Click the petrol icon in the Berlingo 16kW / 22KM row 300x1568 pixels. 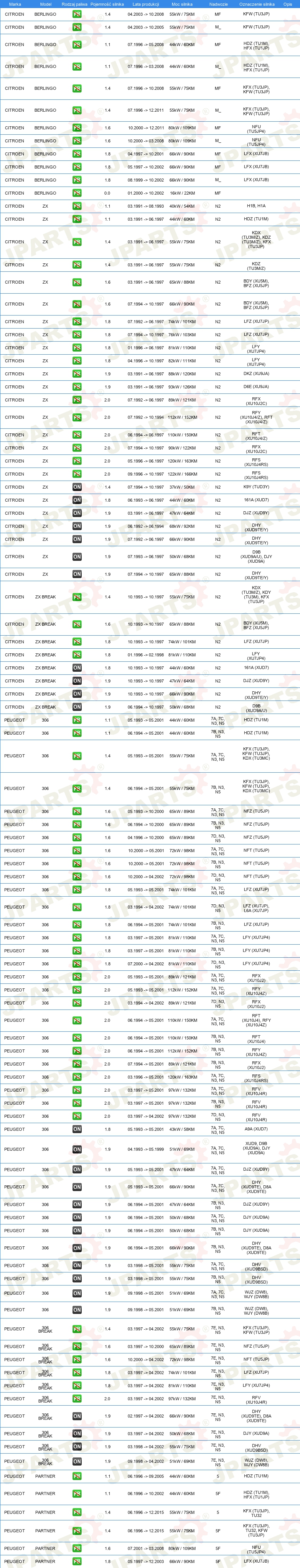coord(77,193)
